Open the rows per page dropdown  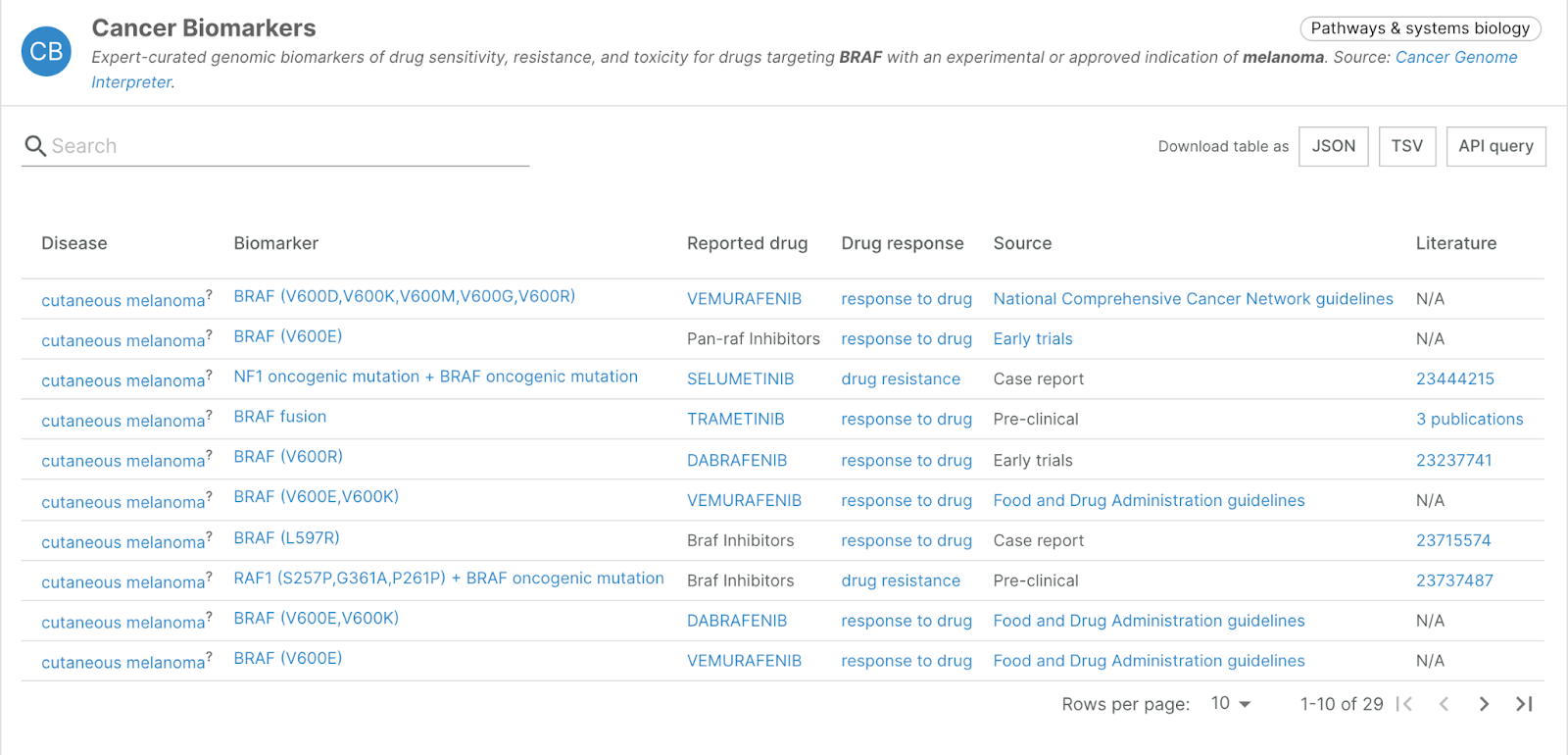click(1231, 704)
